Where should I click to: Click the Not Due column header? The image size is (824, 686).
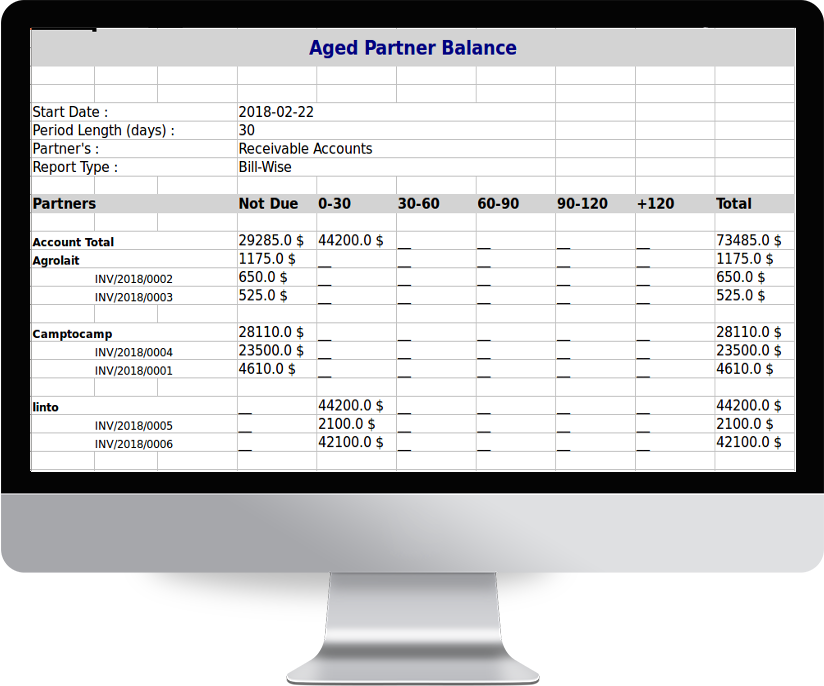pyautogui.click(x=268, y=204)
